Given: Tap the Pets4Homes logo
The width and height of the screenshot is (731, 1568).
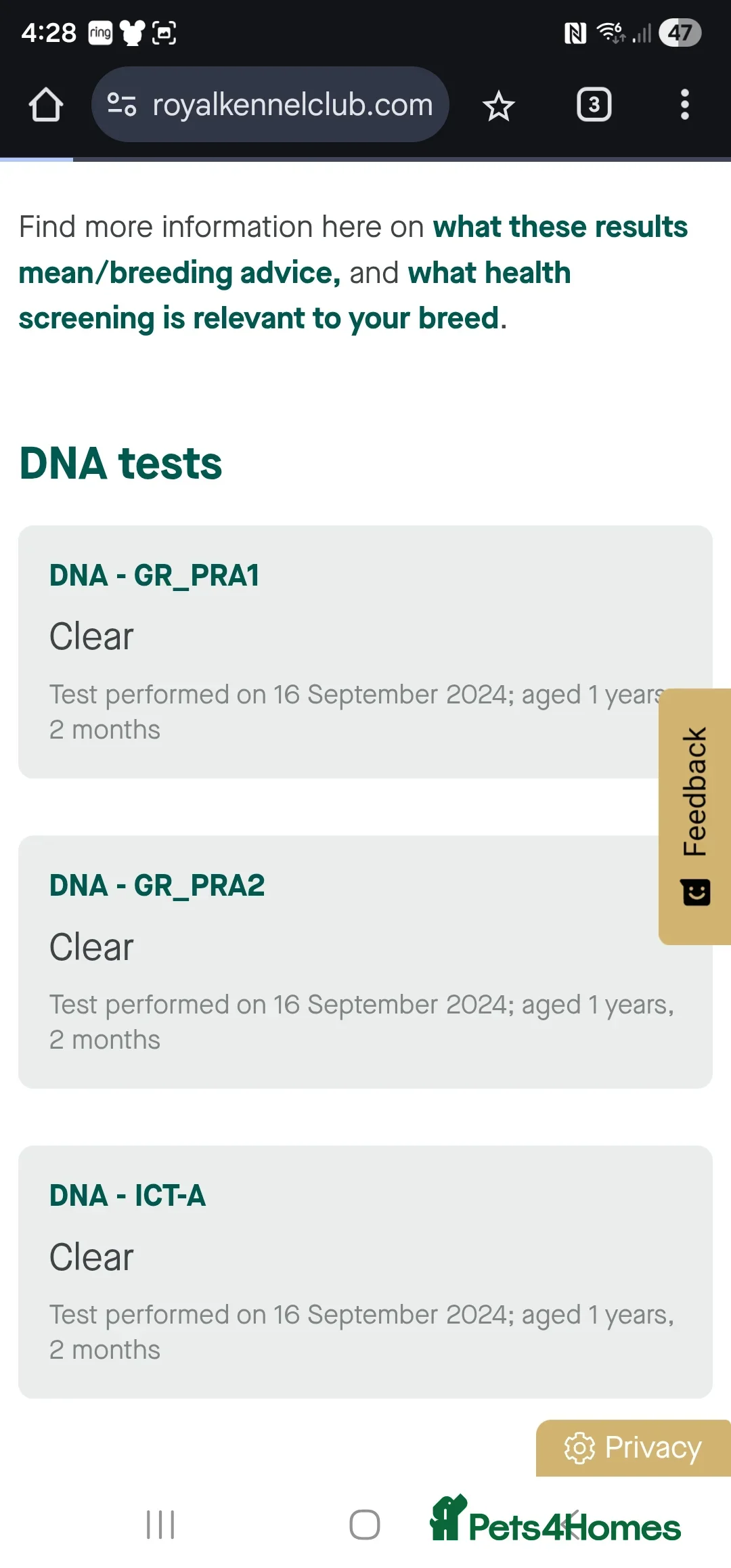Looking at the screenshot, I should 555,1521.
